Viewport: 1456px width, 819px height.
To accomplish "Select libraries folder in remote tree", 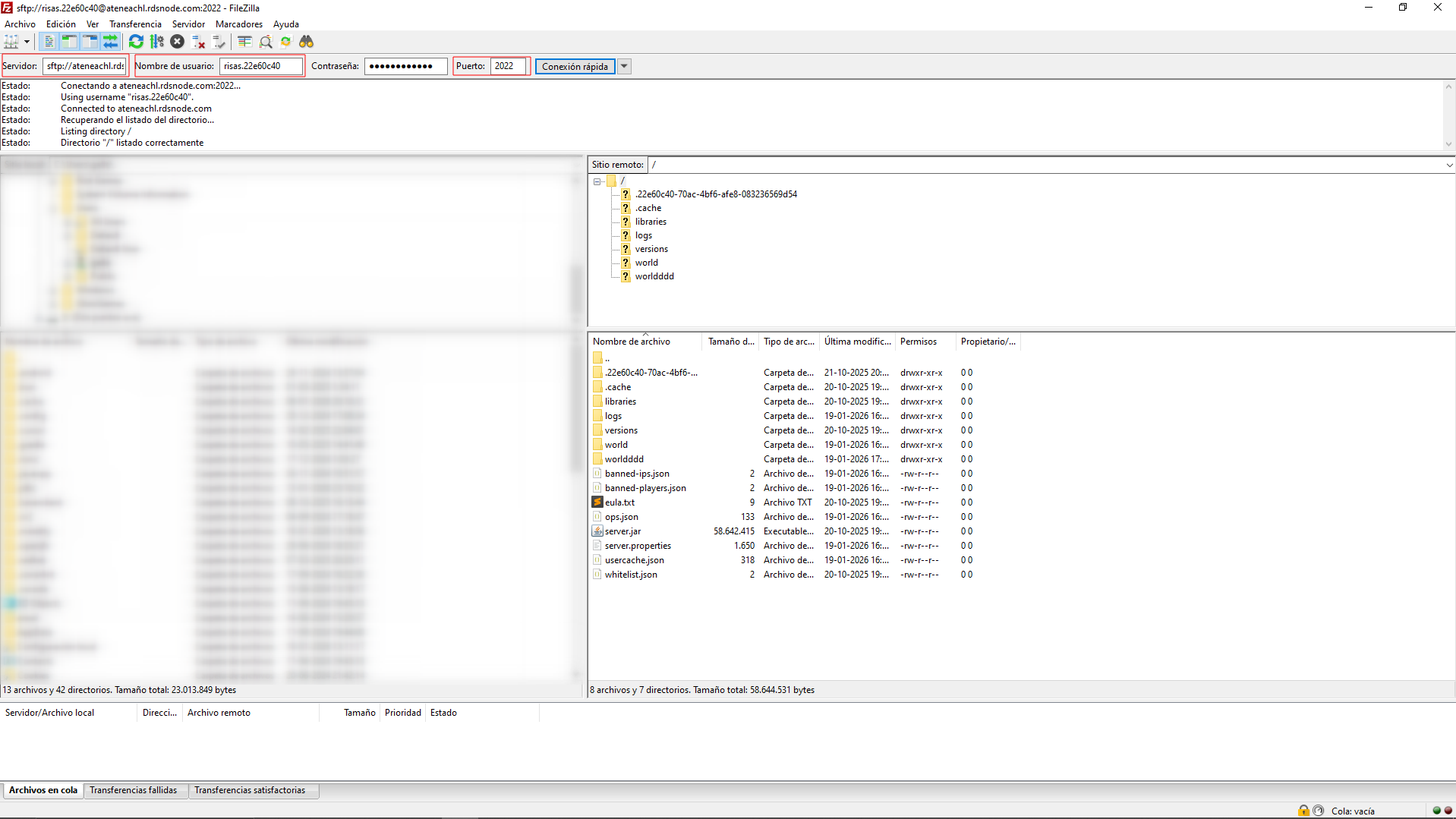I will pyautogui.click(x=651, y=222).
